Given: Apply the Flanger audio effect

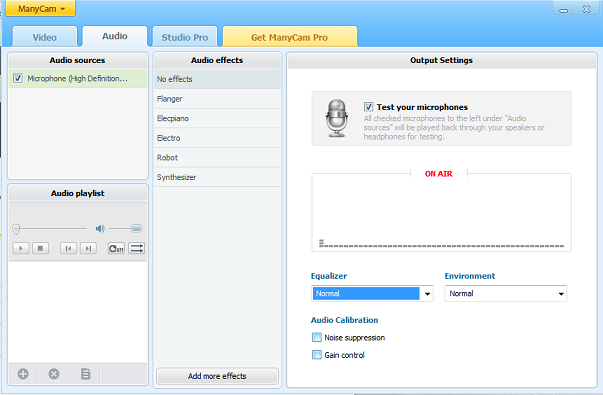Looking at the screenshot, I should [x=217, y=99].
